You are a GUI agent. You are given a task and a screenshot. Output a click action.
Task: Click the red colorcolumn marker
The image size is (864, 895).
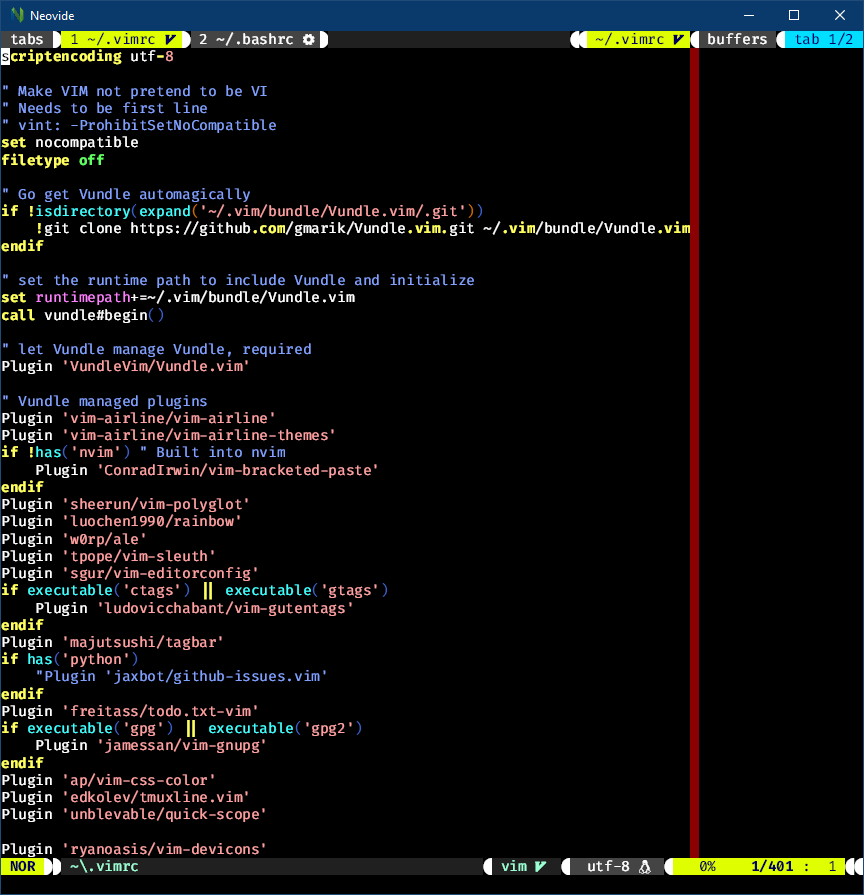(x=695, y=453)
